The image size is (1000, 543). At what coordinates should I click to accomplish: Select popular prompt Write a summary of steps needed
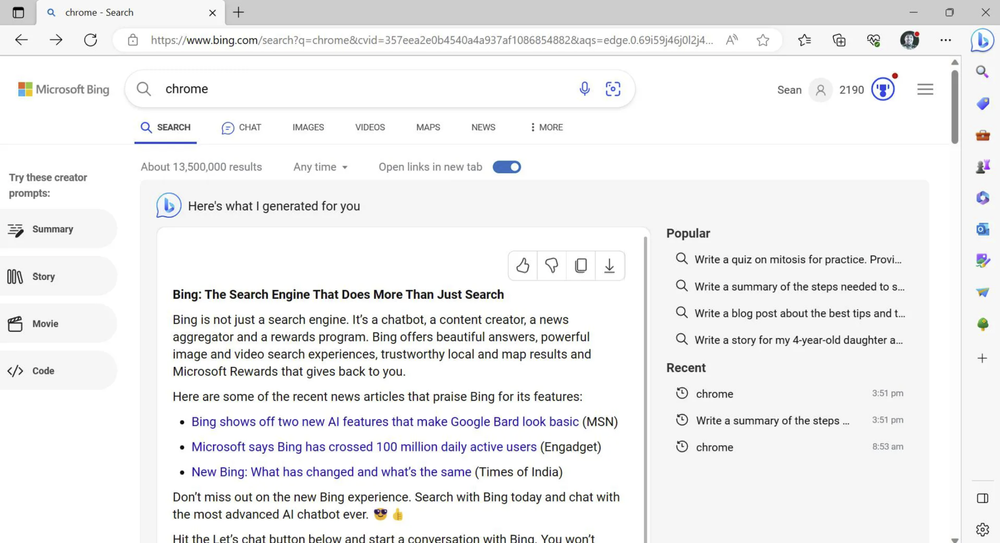790,286
